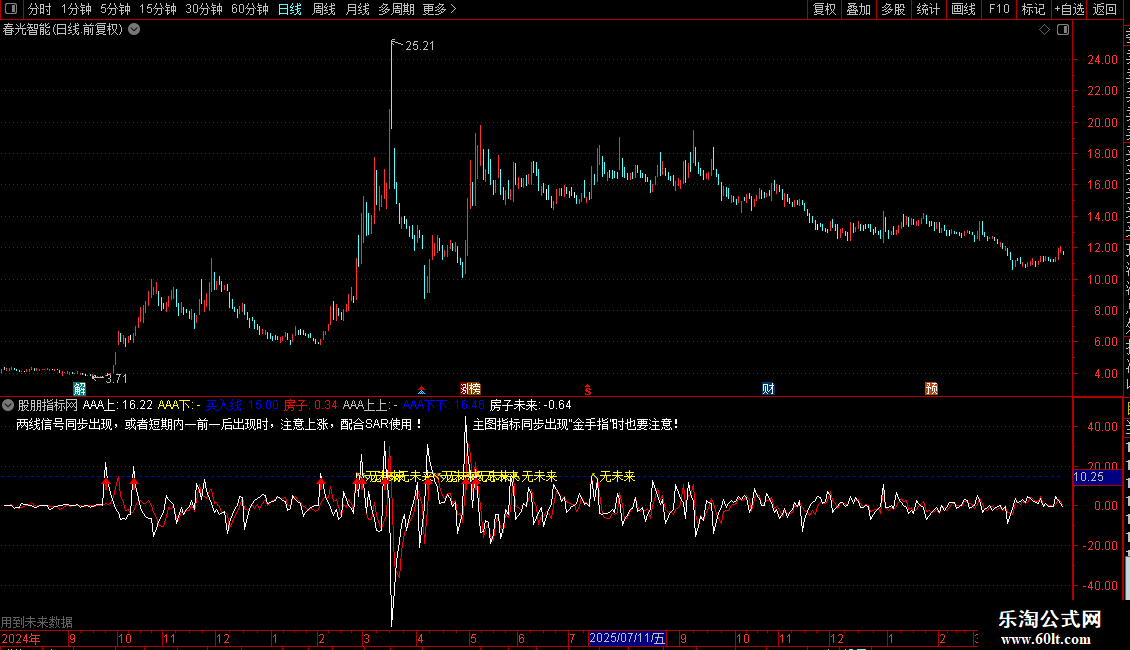
Task: Switch to 分时 intraday view
Action: [x=40, y=9]
